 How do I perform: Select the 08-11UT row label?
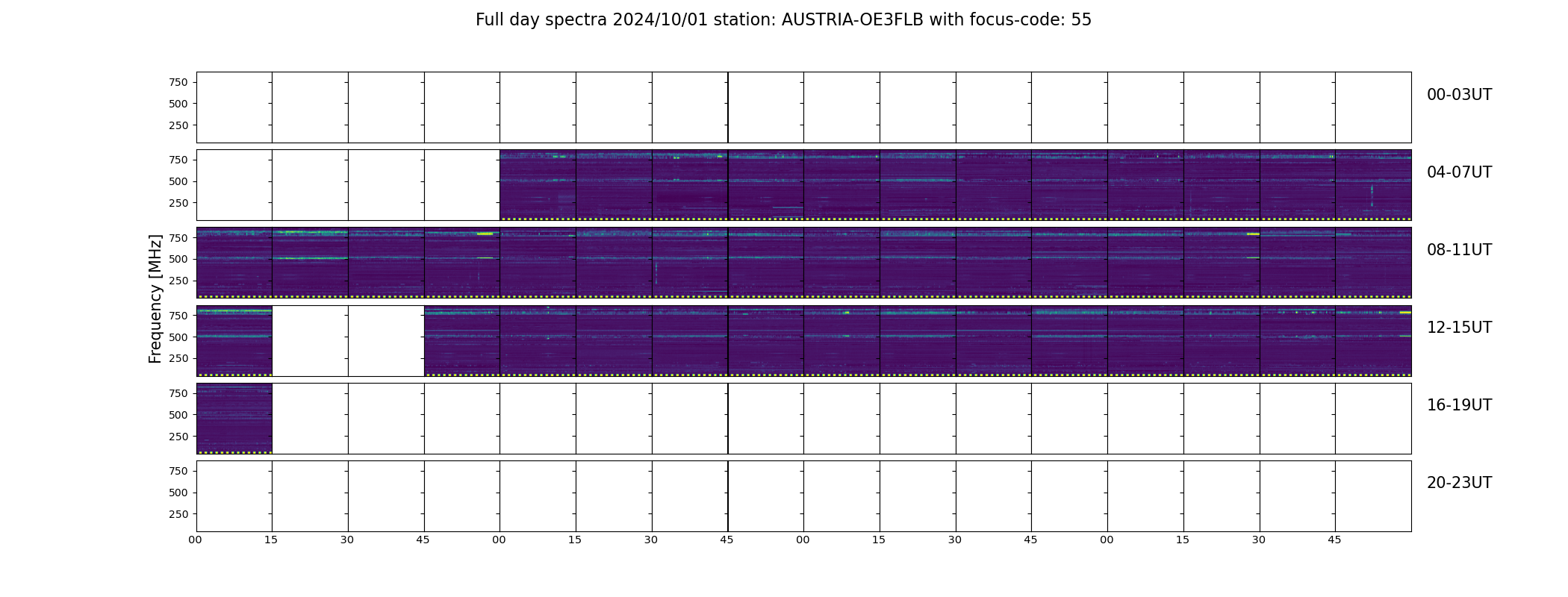pyautogui.click(x=1459, y=250)
